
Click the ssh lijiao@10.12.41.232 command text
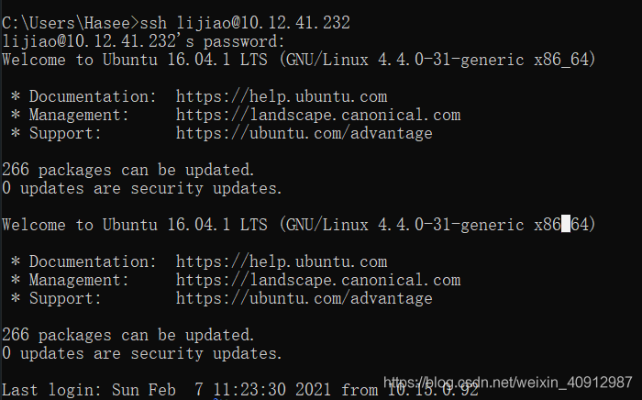(x=245, y=23)
